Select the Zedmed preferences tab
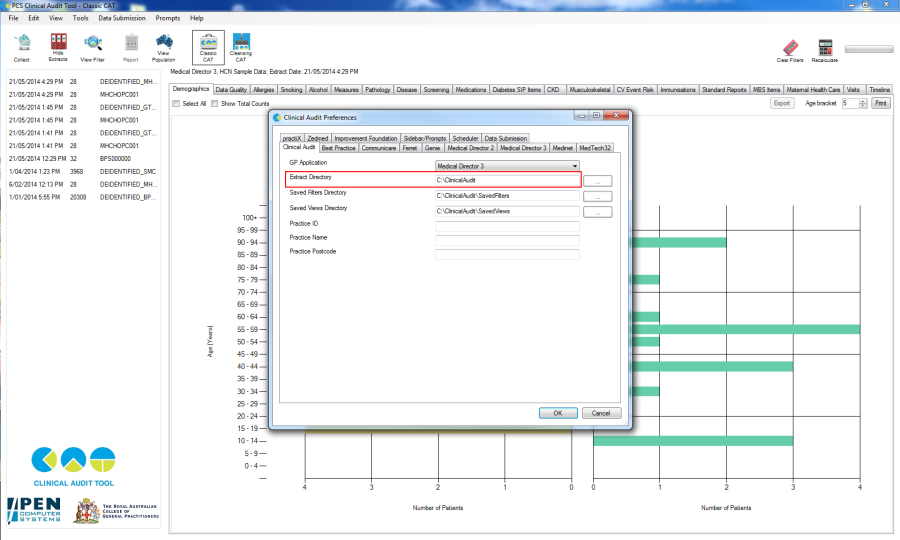This screenshot has height=540, width=900. (x=317, y=138)
